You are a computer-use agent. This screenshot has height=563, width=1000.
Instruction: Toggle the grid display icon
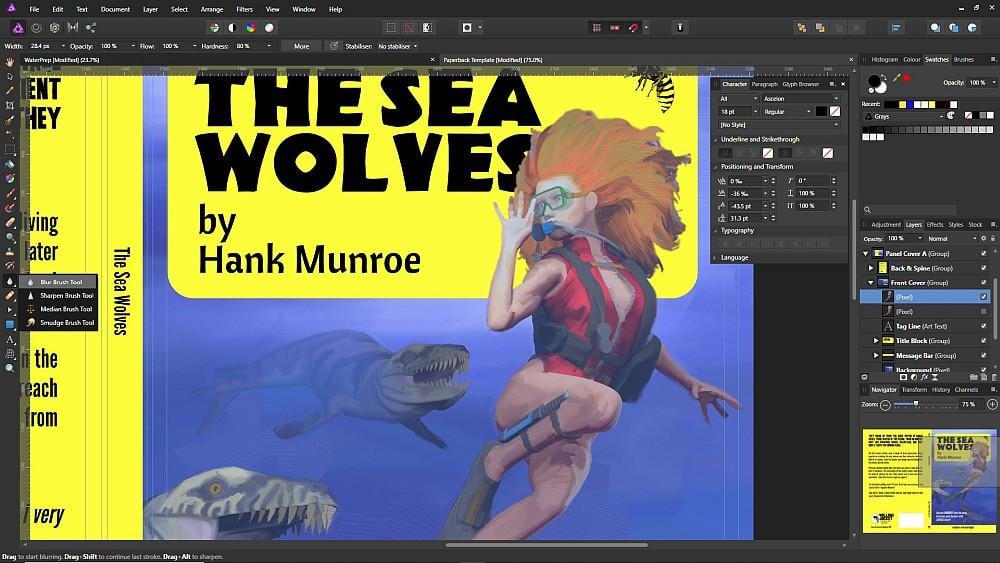point(596,27)
